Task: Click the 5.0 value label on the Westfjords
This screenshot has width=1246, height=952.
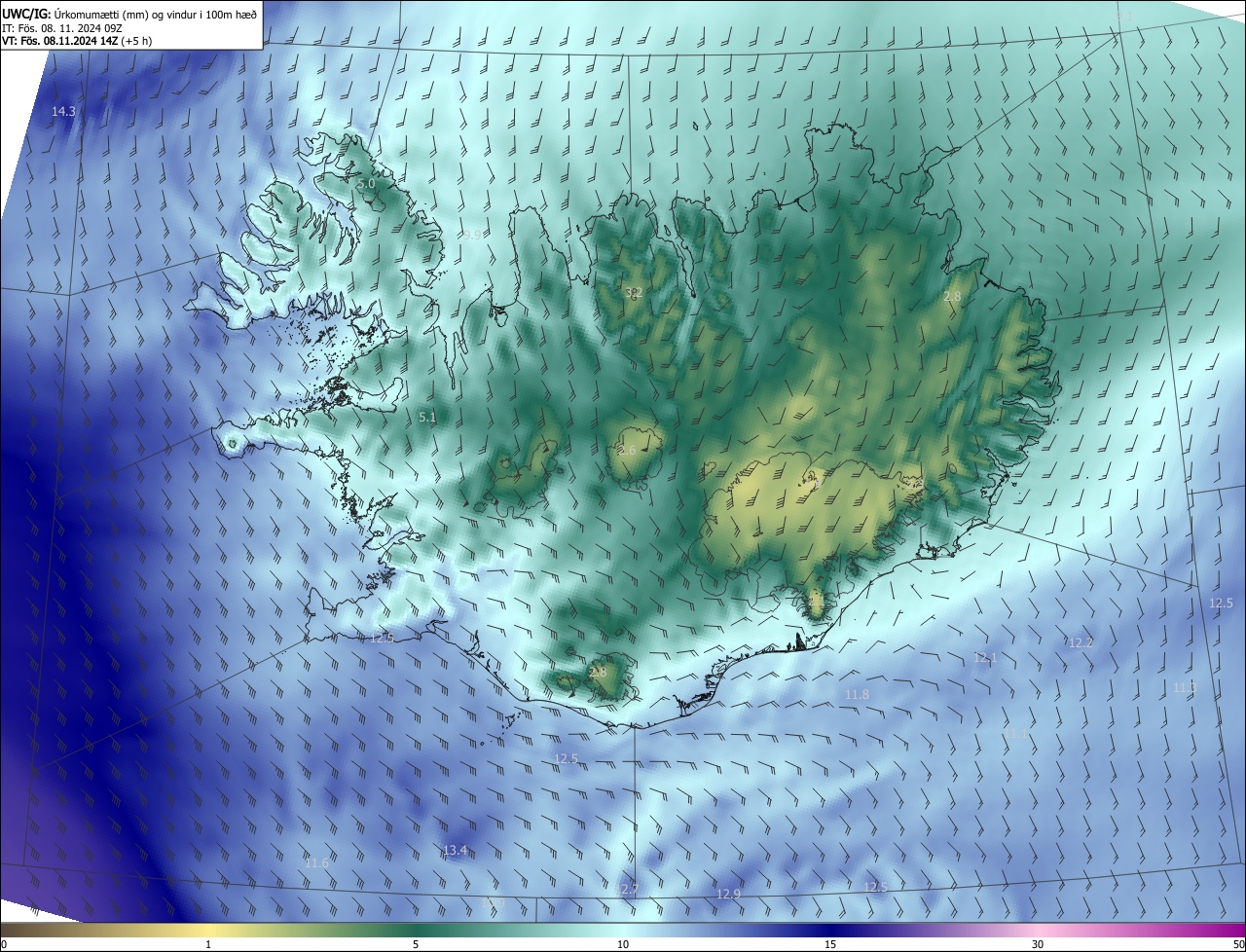Action: point(366,183)
